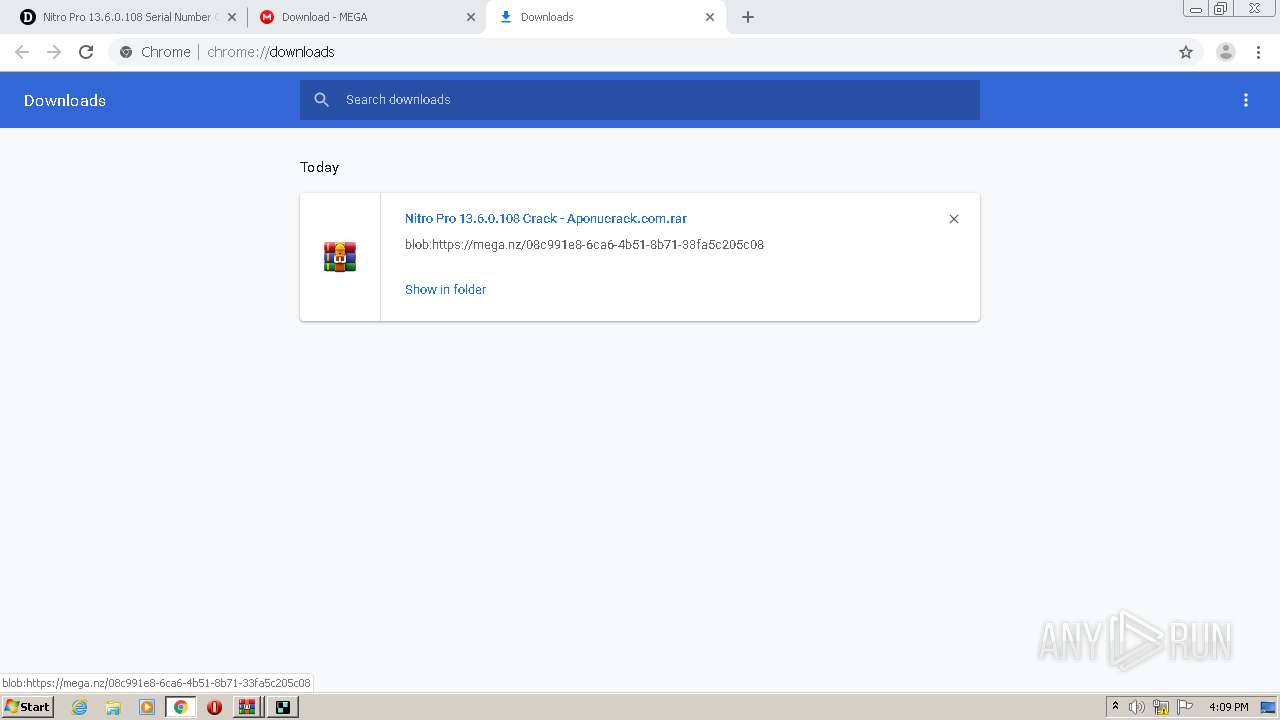Click the black-and-white square taskbar icon
Screen dimensions: 1280x720
pyautogui.click(x=283, y=707)
